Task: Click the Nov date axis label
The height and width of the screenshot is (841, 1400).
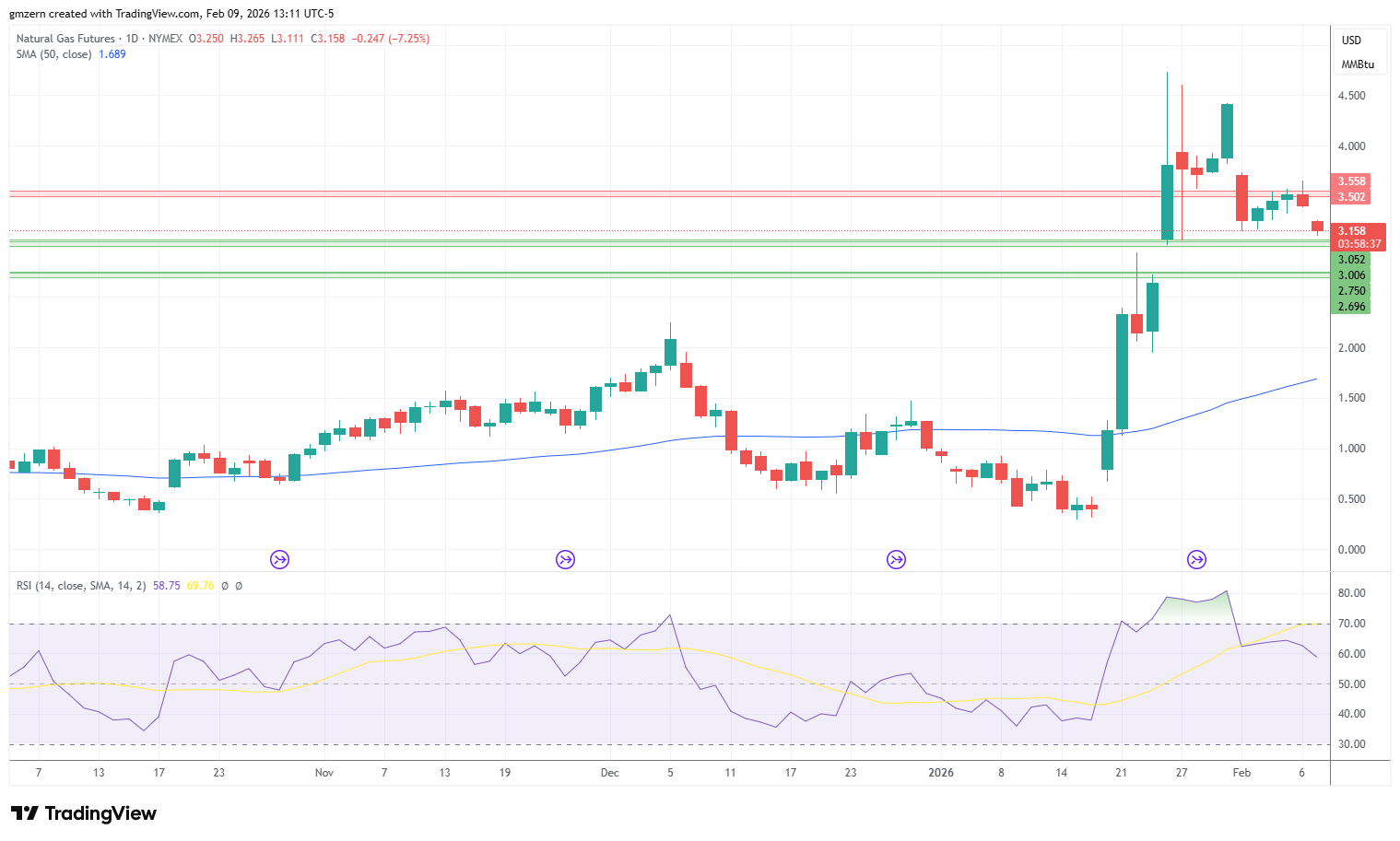Action: pyautogui.click(x=324, y=773)
